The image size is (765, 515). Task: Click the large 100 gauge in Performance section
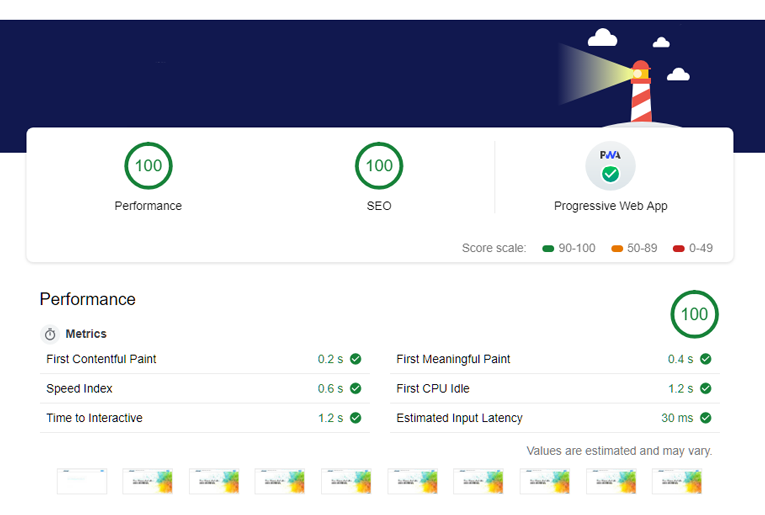pos(694,314)
